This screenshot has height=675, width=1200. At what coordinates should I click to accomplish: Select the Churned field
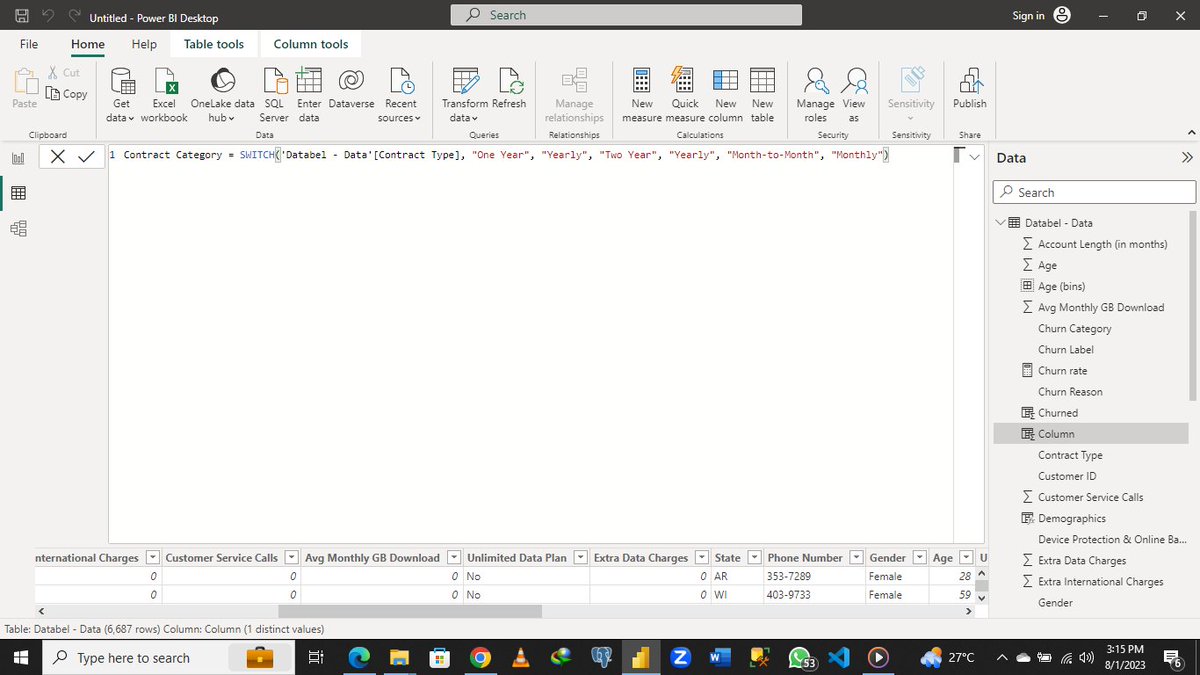coord(1057,412)
